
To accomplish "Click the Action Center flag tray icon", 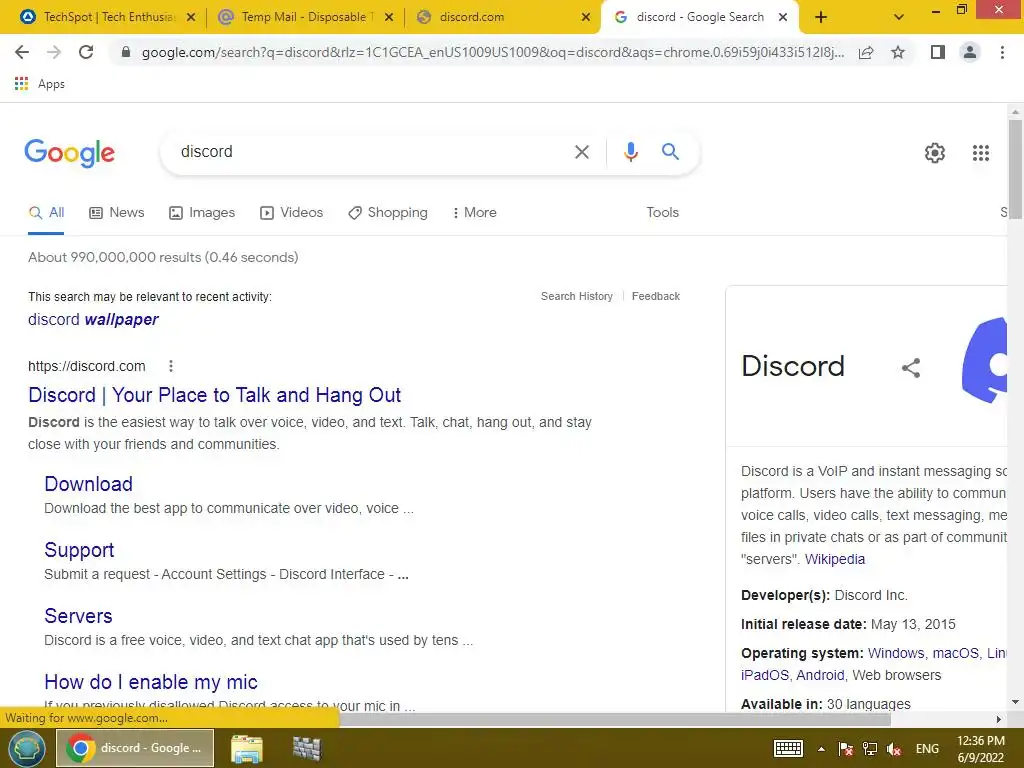I will 845,749.
